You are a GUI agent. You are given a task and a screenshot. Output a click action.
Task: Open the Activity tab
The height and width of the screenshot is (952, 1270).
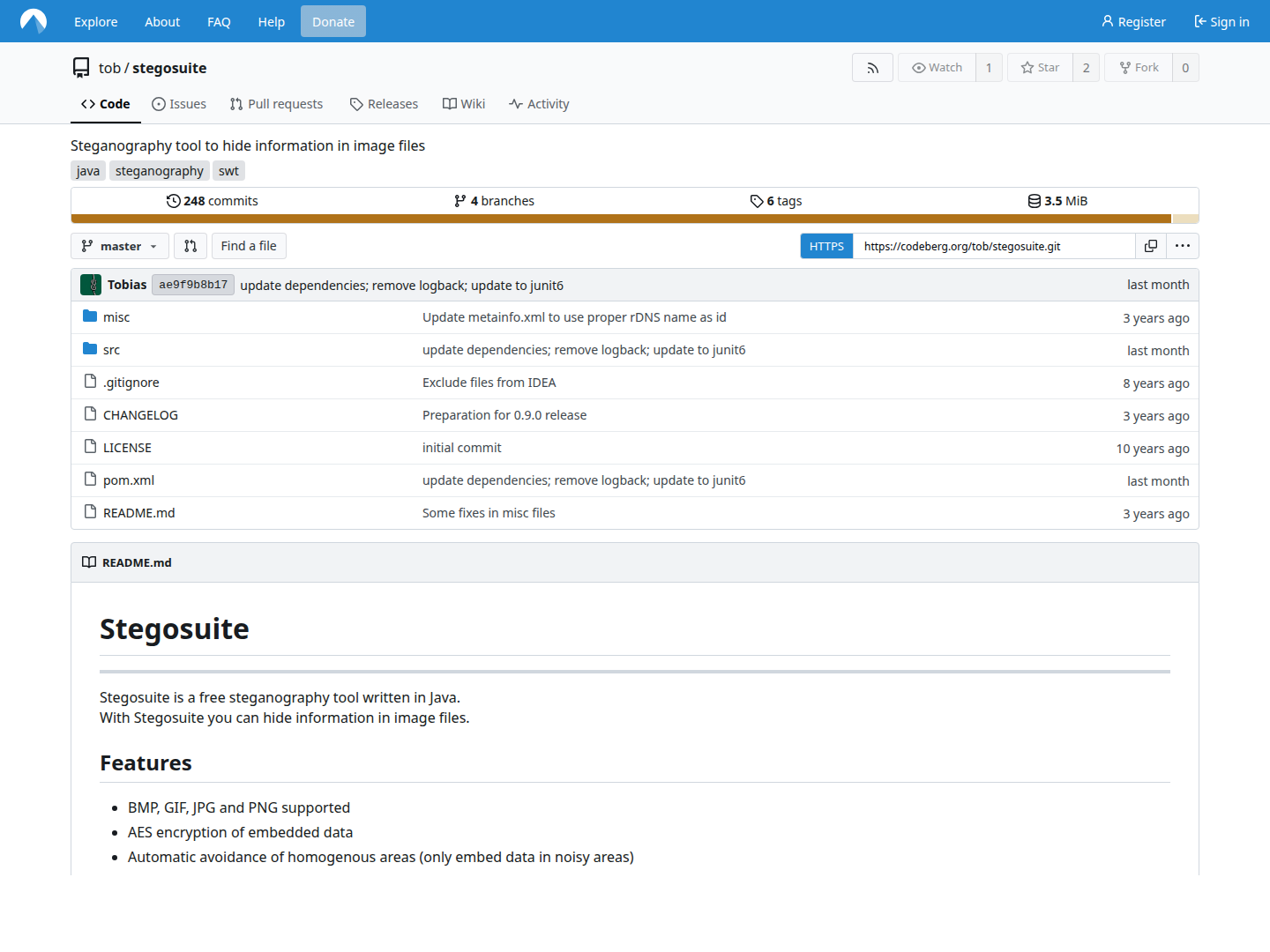click(x=539, y=104)
